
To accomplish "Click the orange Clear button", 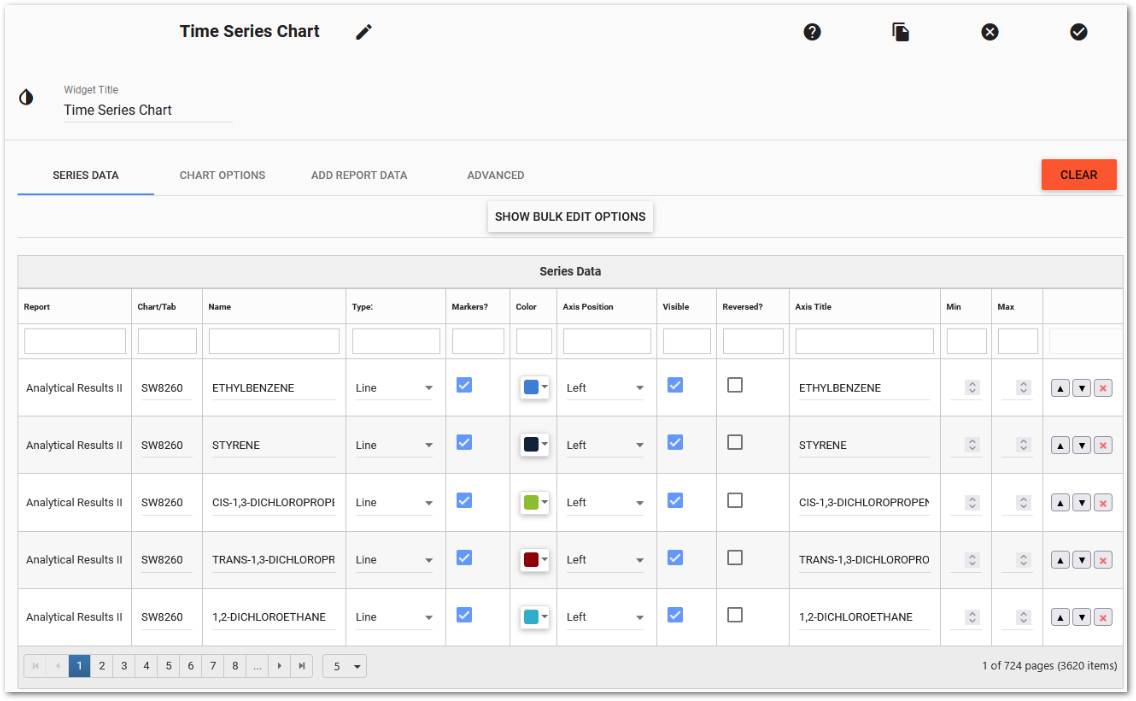I will 1078,174.
